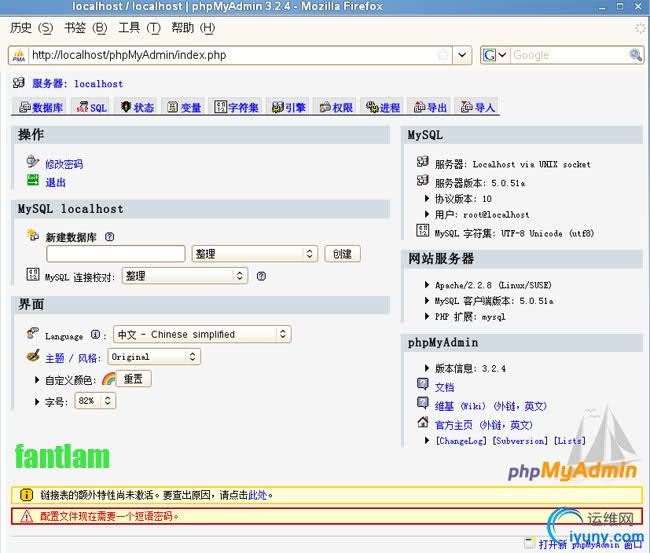
Task: Open the 工具 (T) tools menu
Action: [x=139, y=28]
